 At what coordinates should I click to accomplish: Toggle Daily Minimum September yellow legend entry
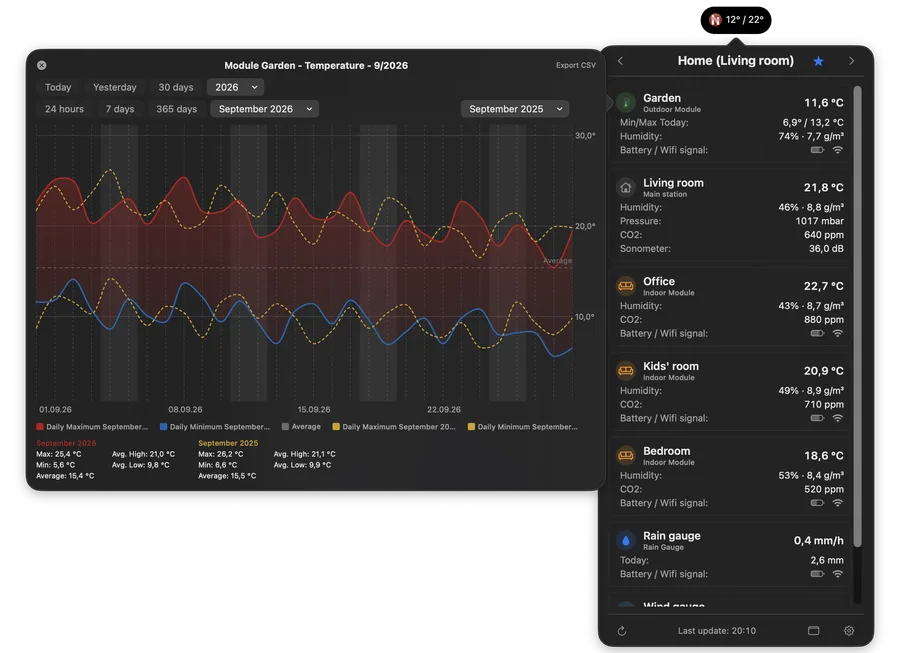pos(523,427)
